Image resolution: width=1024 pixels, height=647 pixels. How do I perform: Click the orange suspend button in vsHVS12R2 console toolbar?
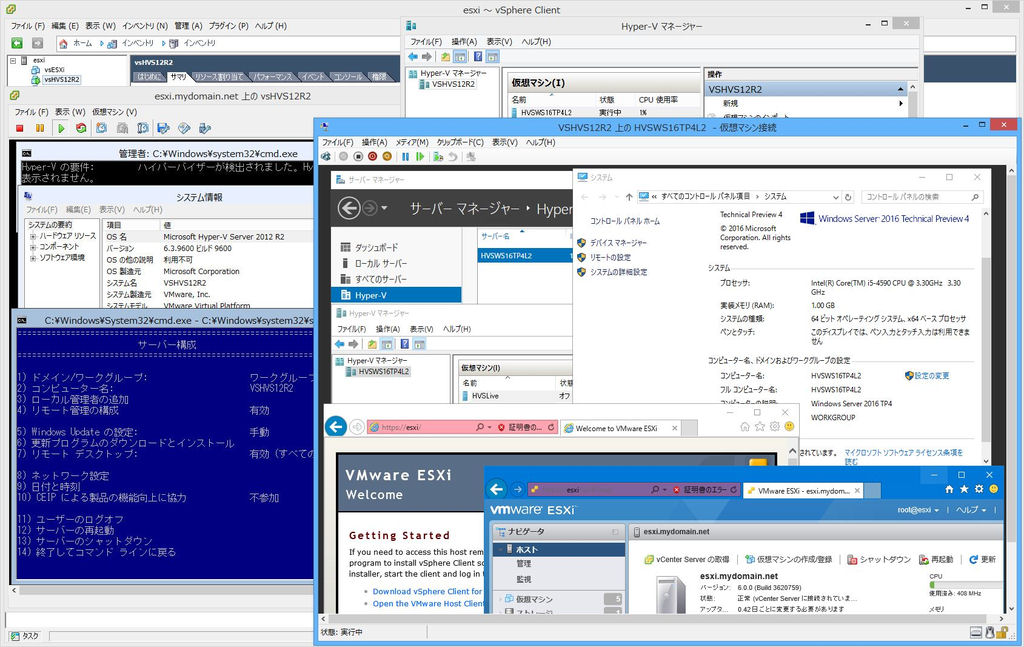[40, 129]
